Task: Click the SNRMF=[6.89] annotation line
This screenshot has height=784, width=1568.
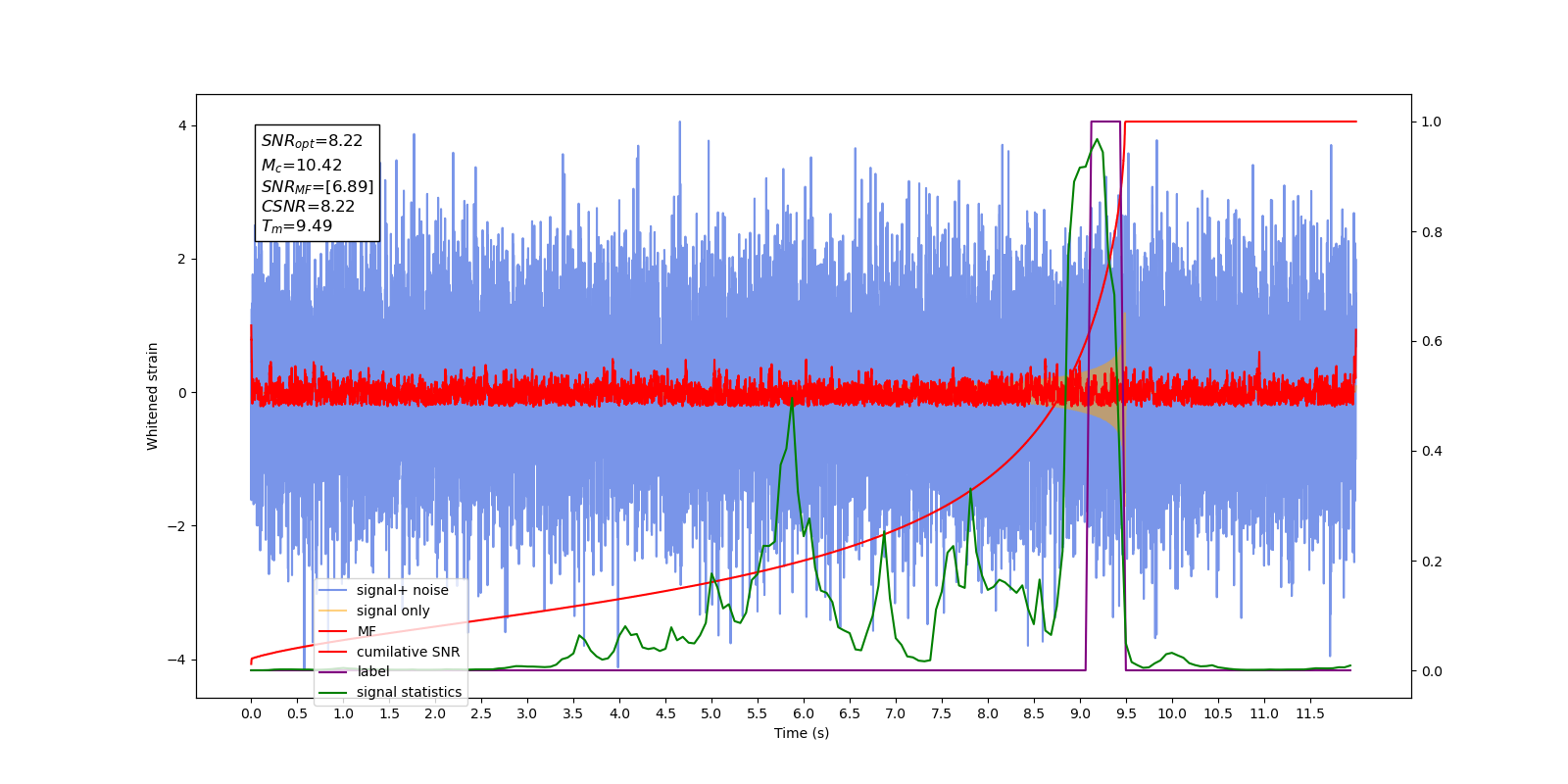Action: [x=318, y=186]
